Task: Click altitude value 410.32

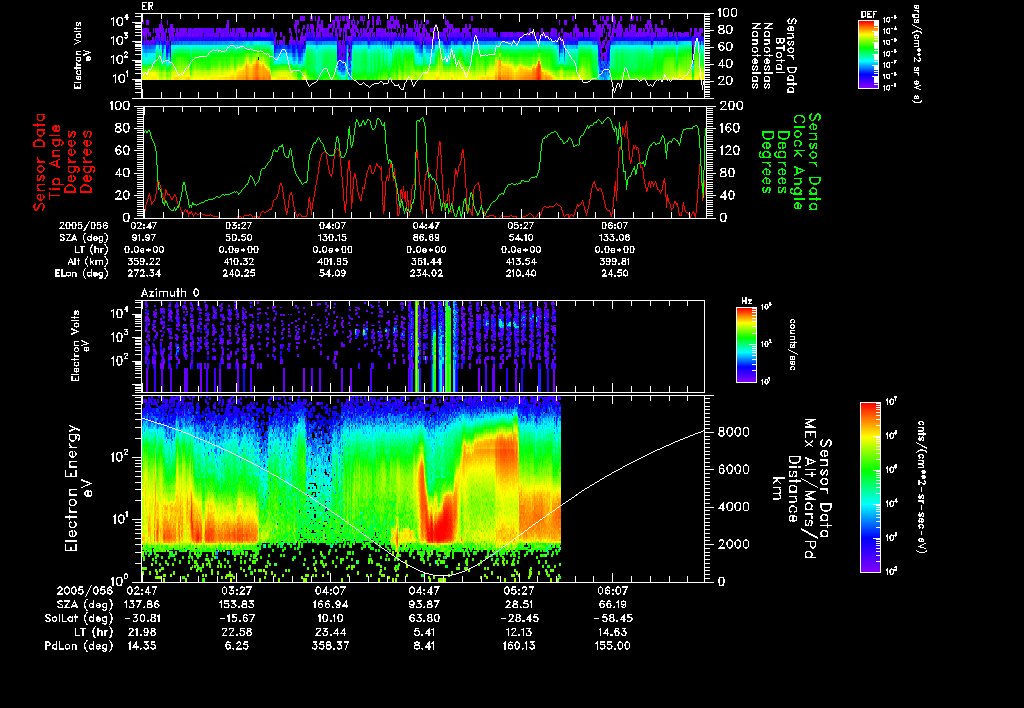Action: point(239,261)
